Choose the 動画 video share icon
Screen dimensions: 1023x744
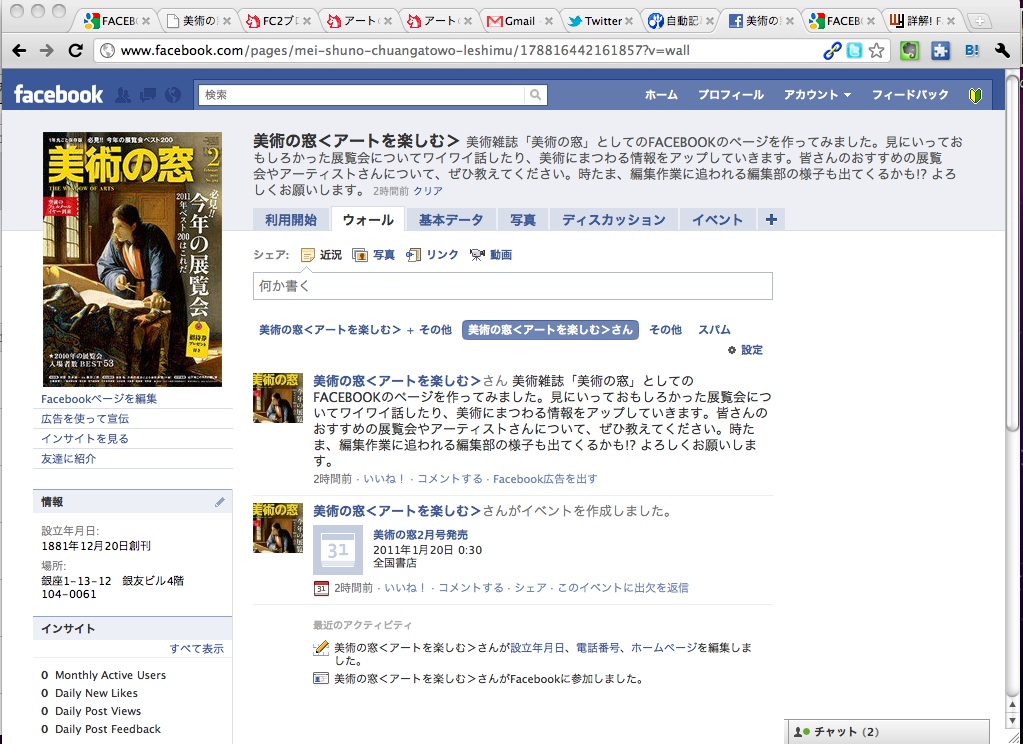477,255
